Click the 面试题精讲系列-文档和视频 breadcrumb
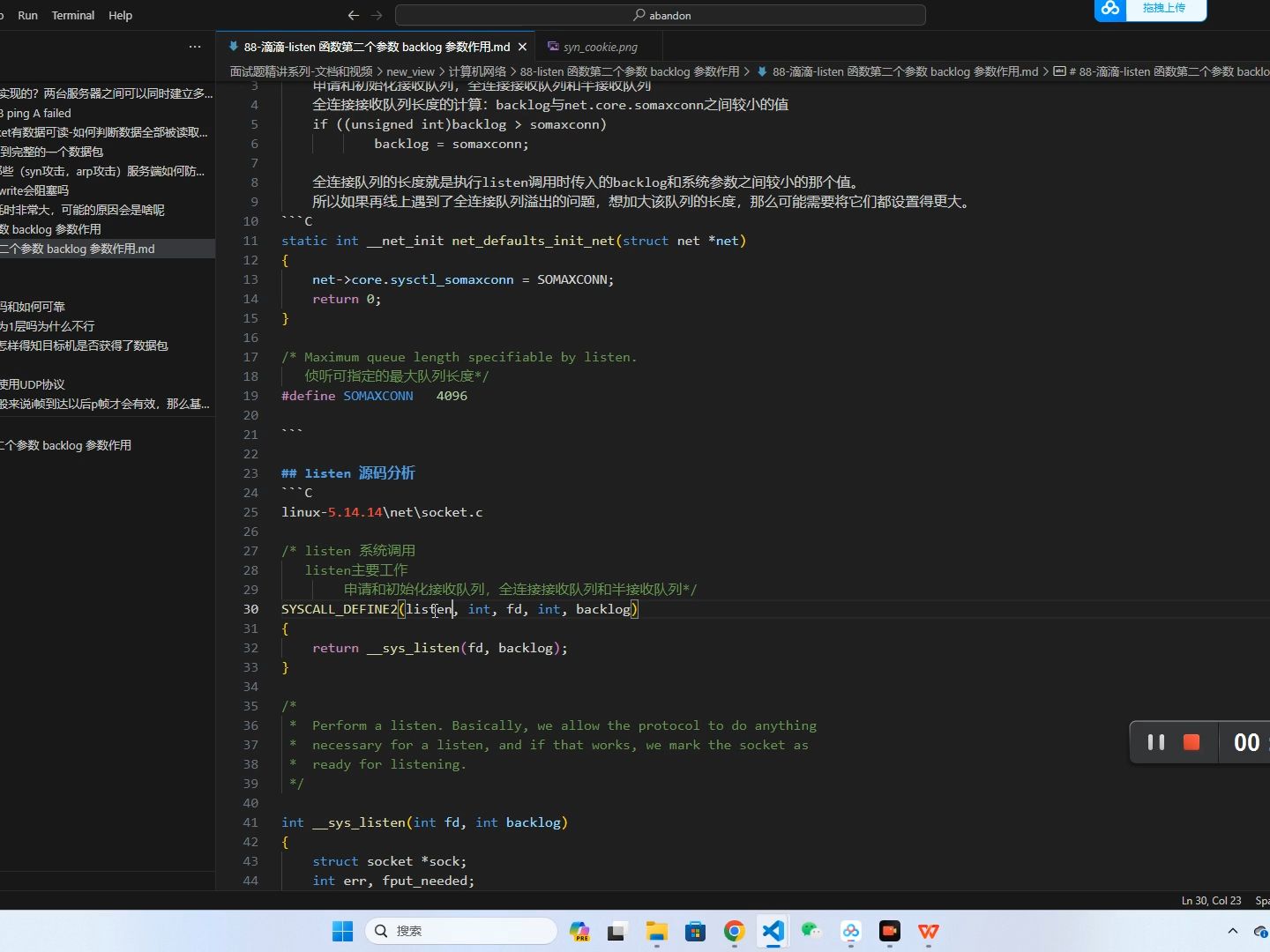 point(301,71)
